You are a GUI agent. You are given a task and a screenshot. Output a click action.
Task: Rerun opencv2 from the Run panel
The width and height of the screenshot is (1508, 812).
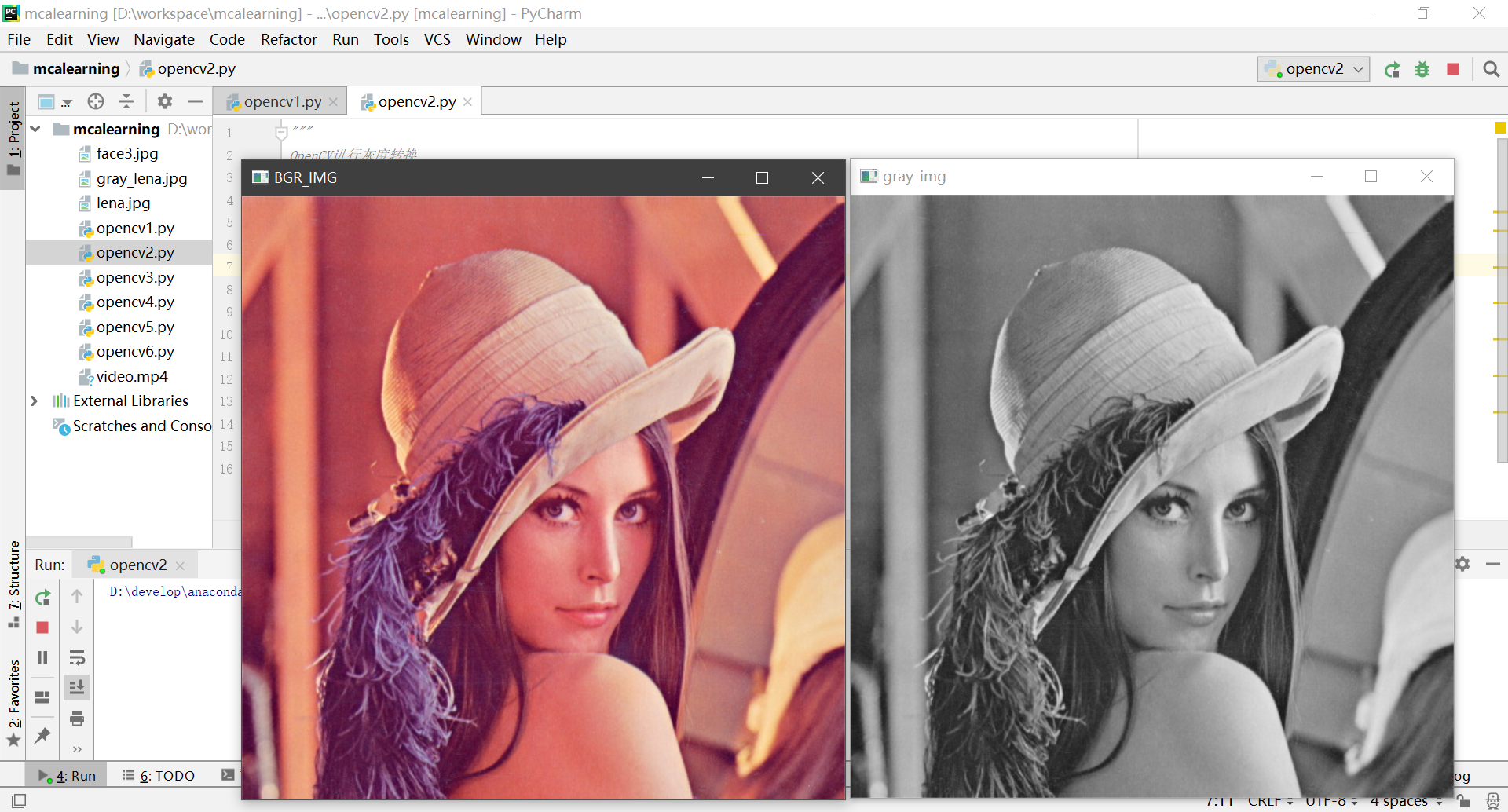click(x=43, y=598)
